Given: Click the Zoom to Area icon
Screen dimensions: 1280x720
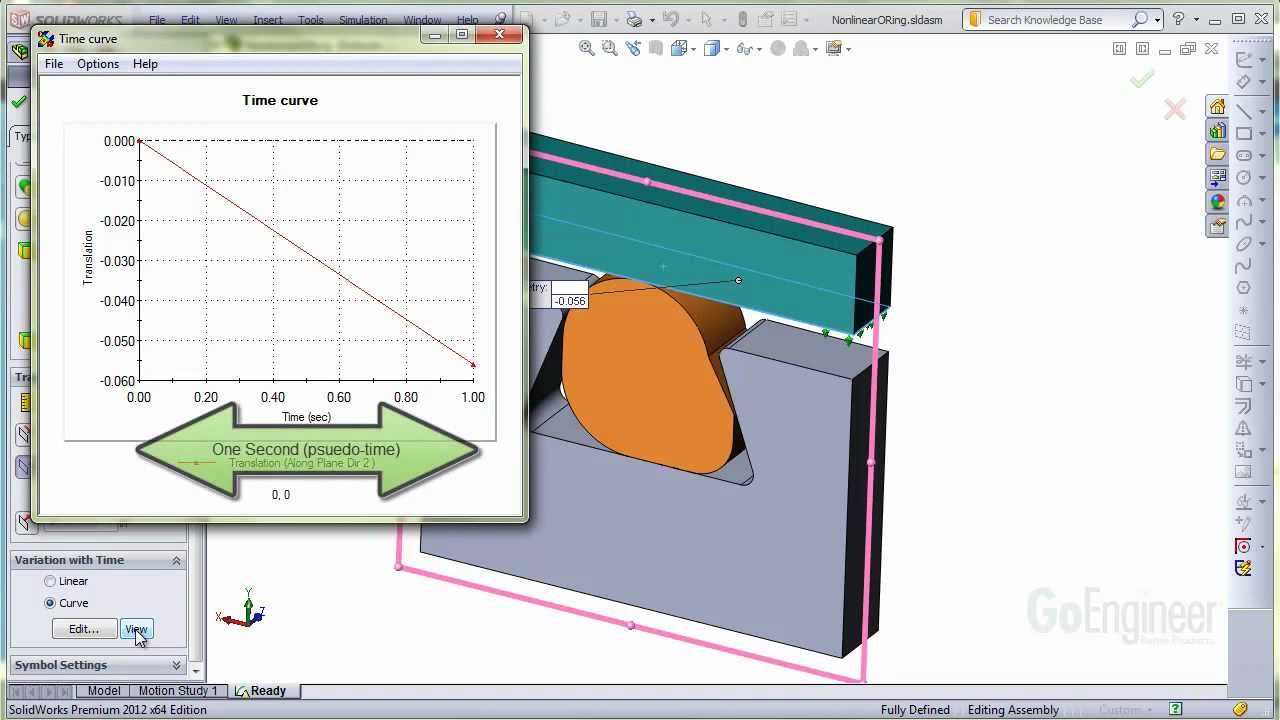Looking at the screenshot, I should coord(609,48).
